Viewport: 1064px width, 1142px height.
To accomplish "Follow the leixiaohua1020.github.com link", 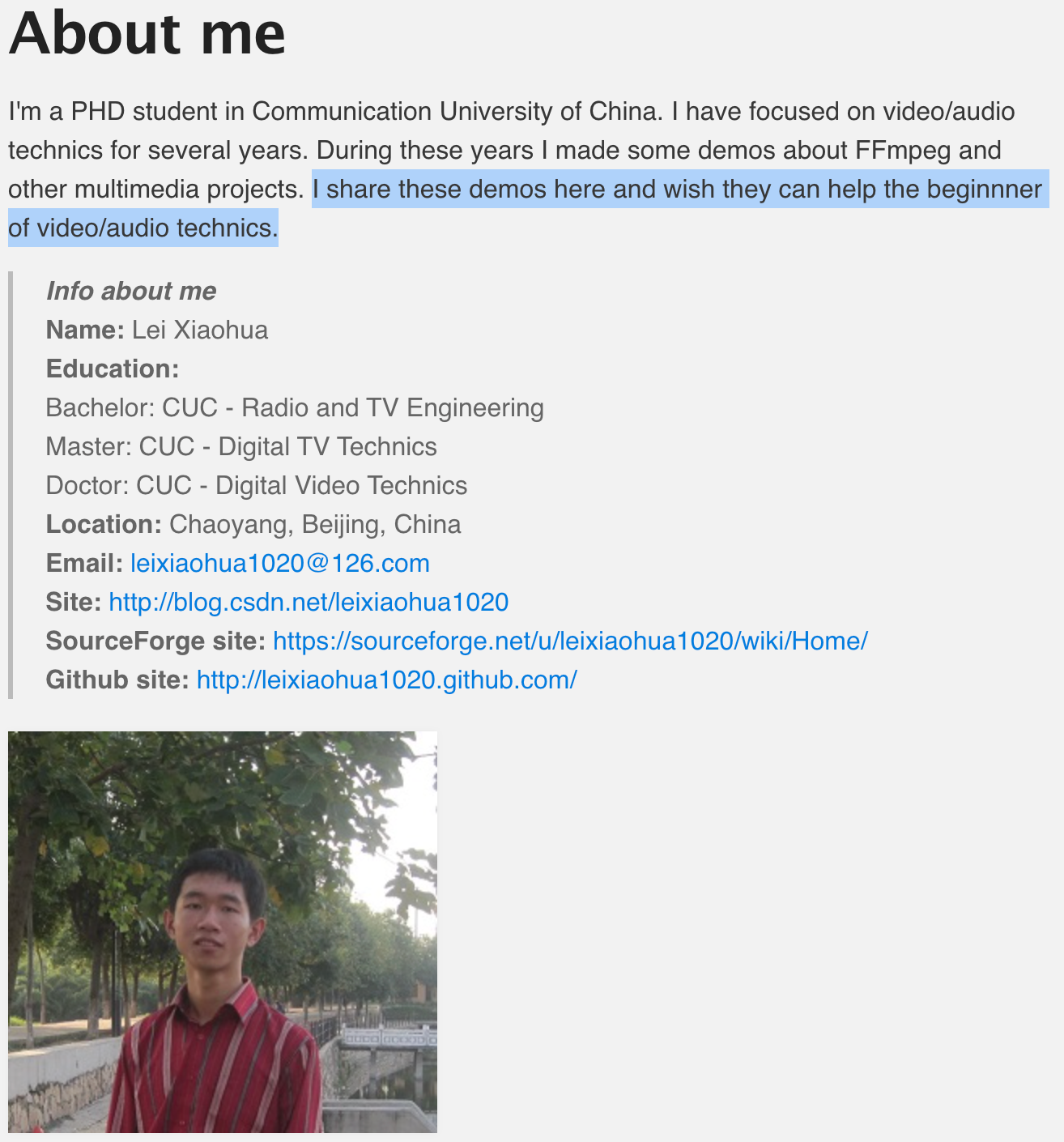I will tap(387, 680).
